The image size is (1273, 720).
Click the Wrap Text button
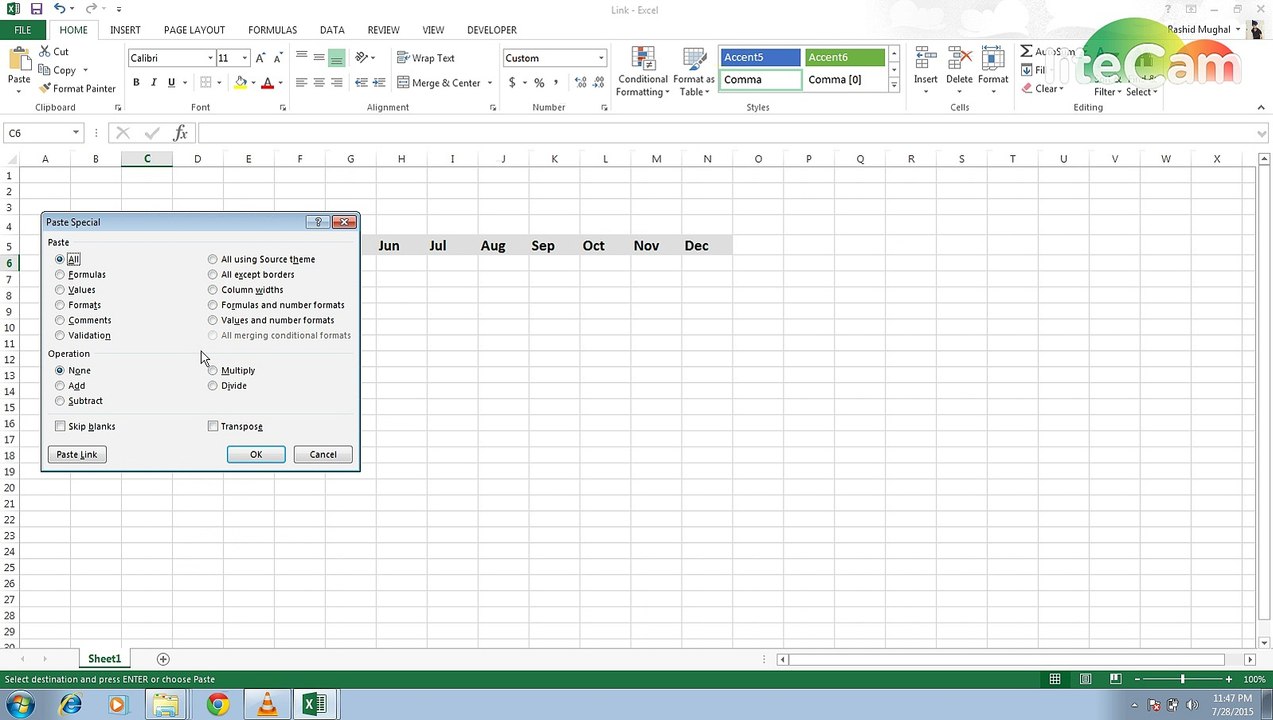click(426, 58)
